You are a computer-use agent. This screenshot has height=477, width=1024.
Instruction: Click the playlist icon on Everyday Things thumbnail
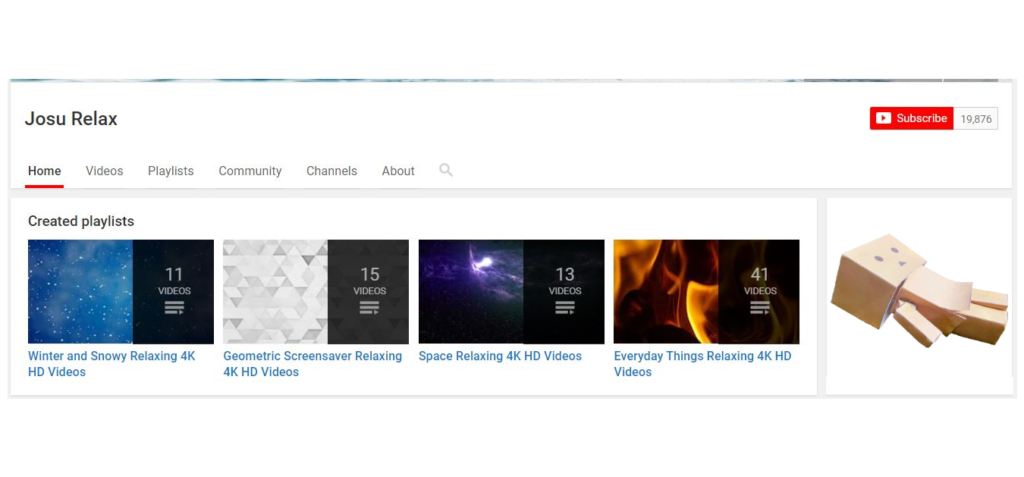(x=760, y=308)
